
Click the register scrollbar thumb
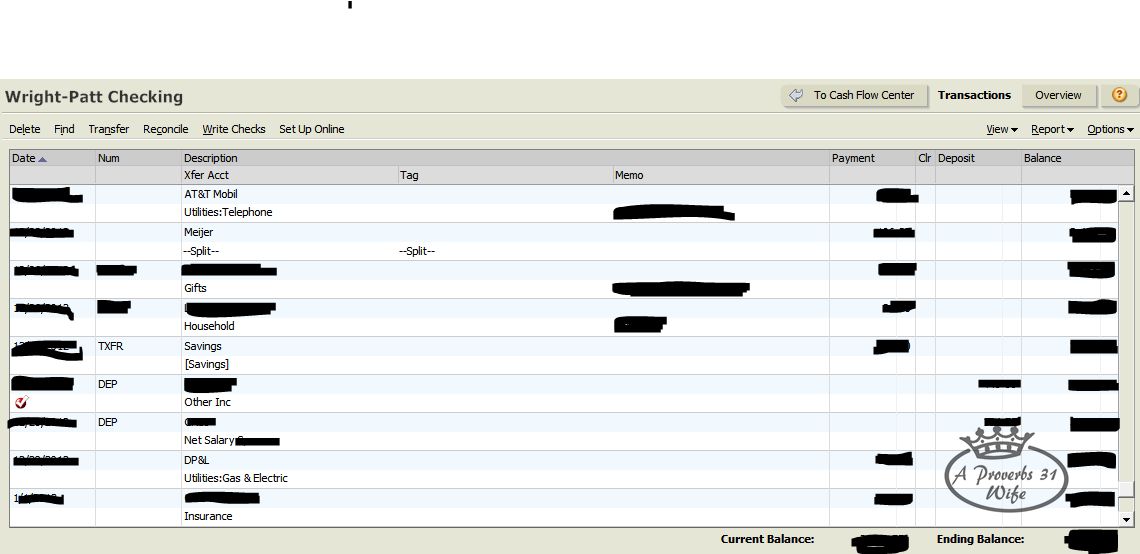(1126, 489)
